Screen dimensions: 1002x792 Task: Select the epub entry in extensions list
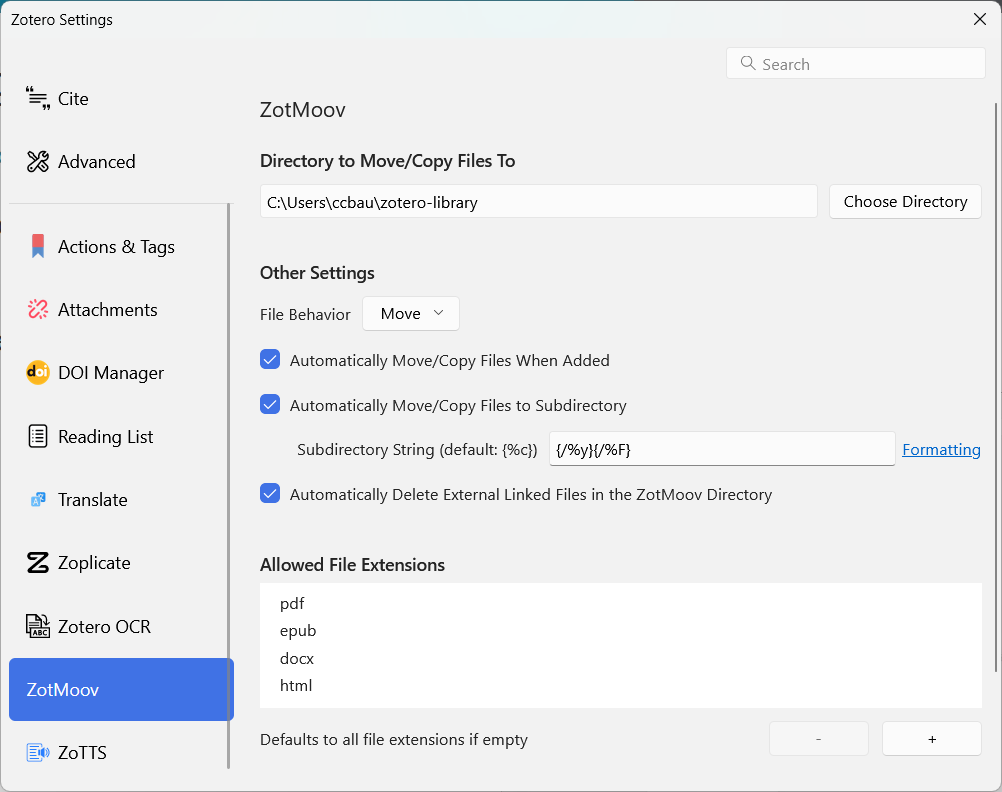point(298,631)
